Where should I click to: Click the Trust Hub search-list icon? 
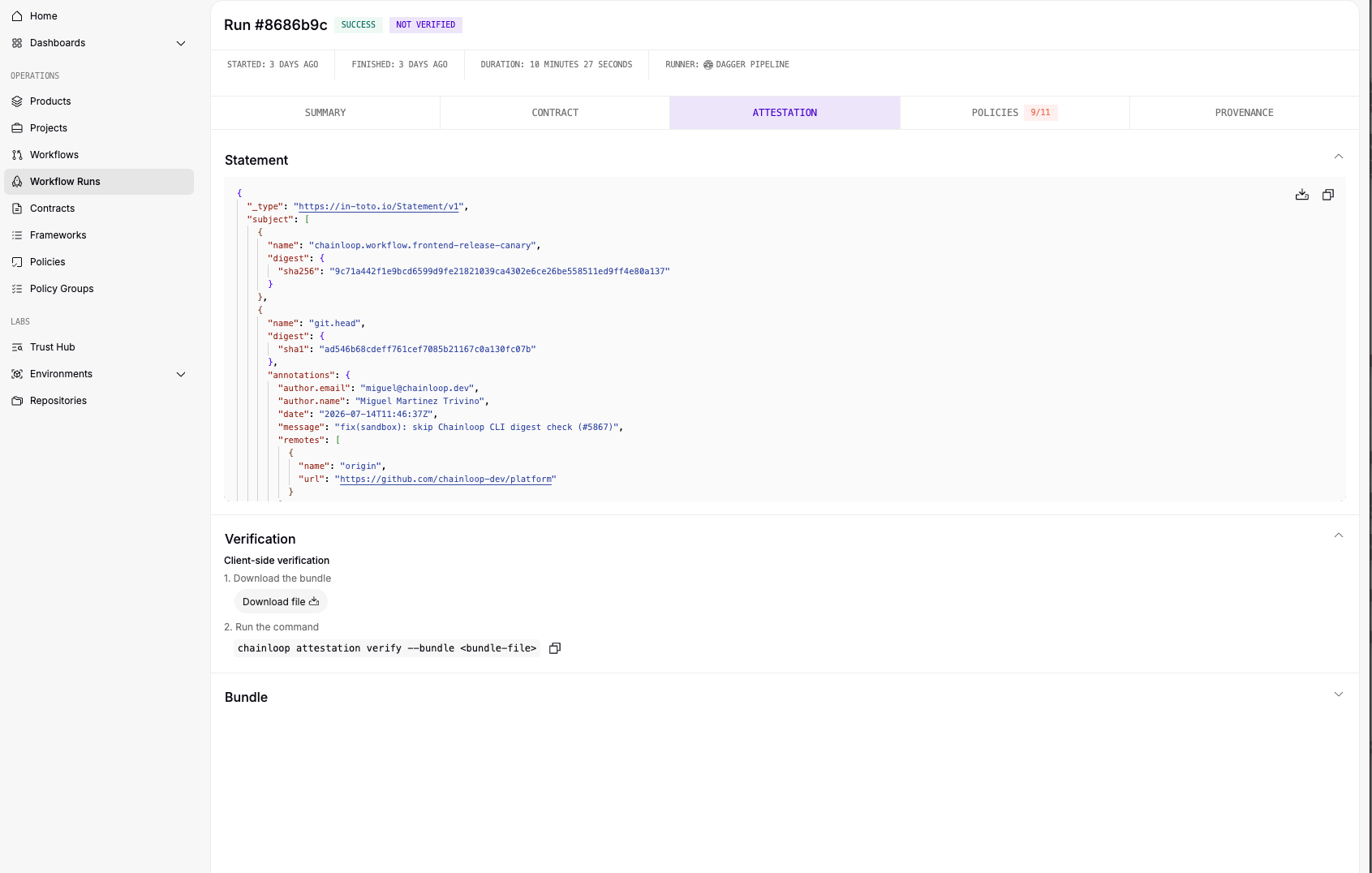(17, 347)
